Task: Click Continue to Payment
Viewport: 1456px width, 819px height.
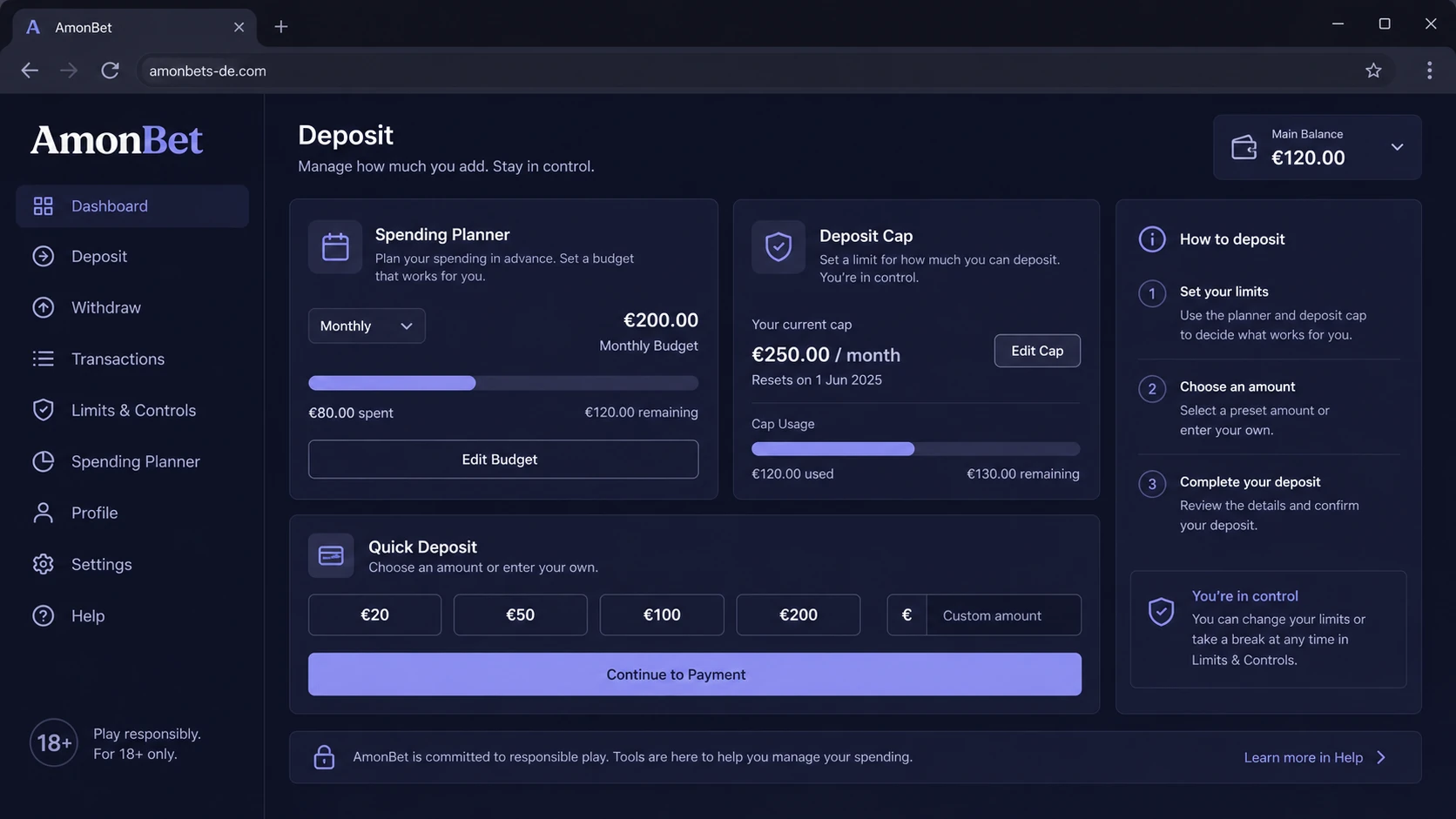Action: coord(695,675)
